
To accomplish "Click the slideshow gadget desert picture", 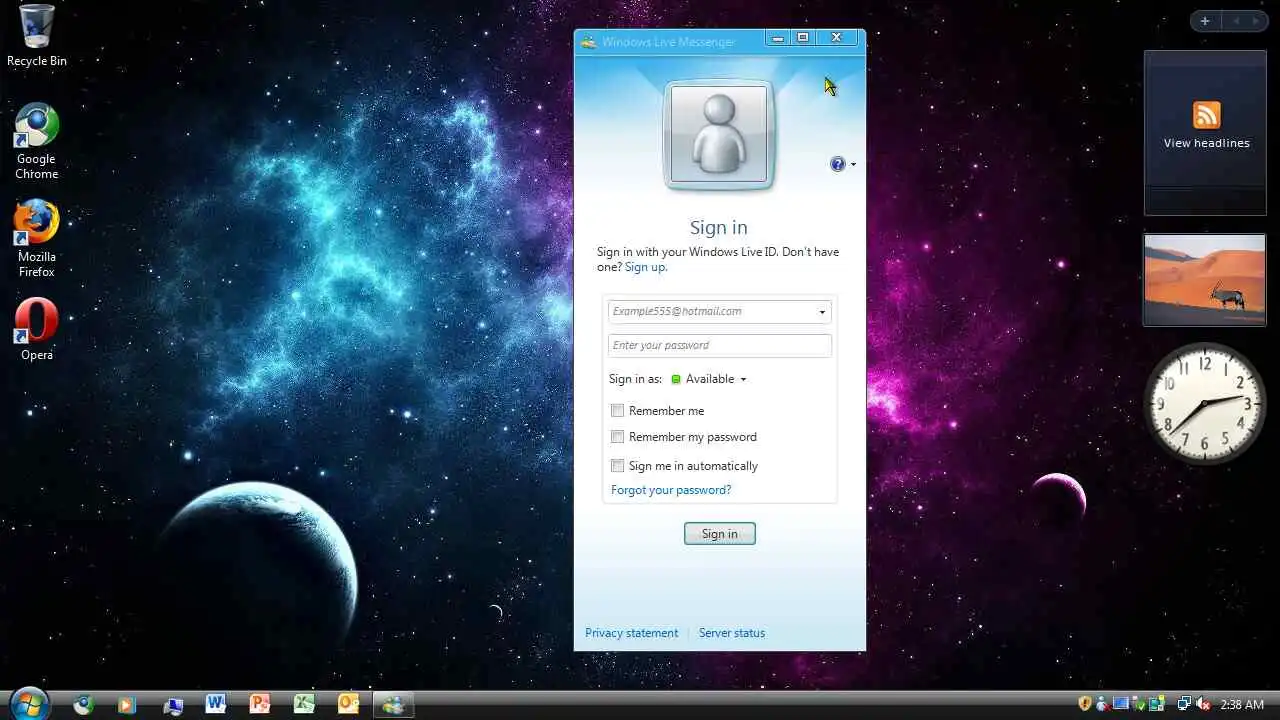I will [1205, 280].
